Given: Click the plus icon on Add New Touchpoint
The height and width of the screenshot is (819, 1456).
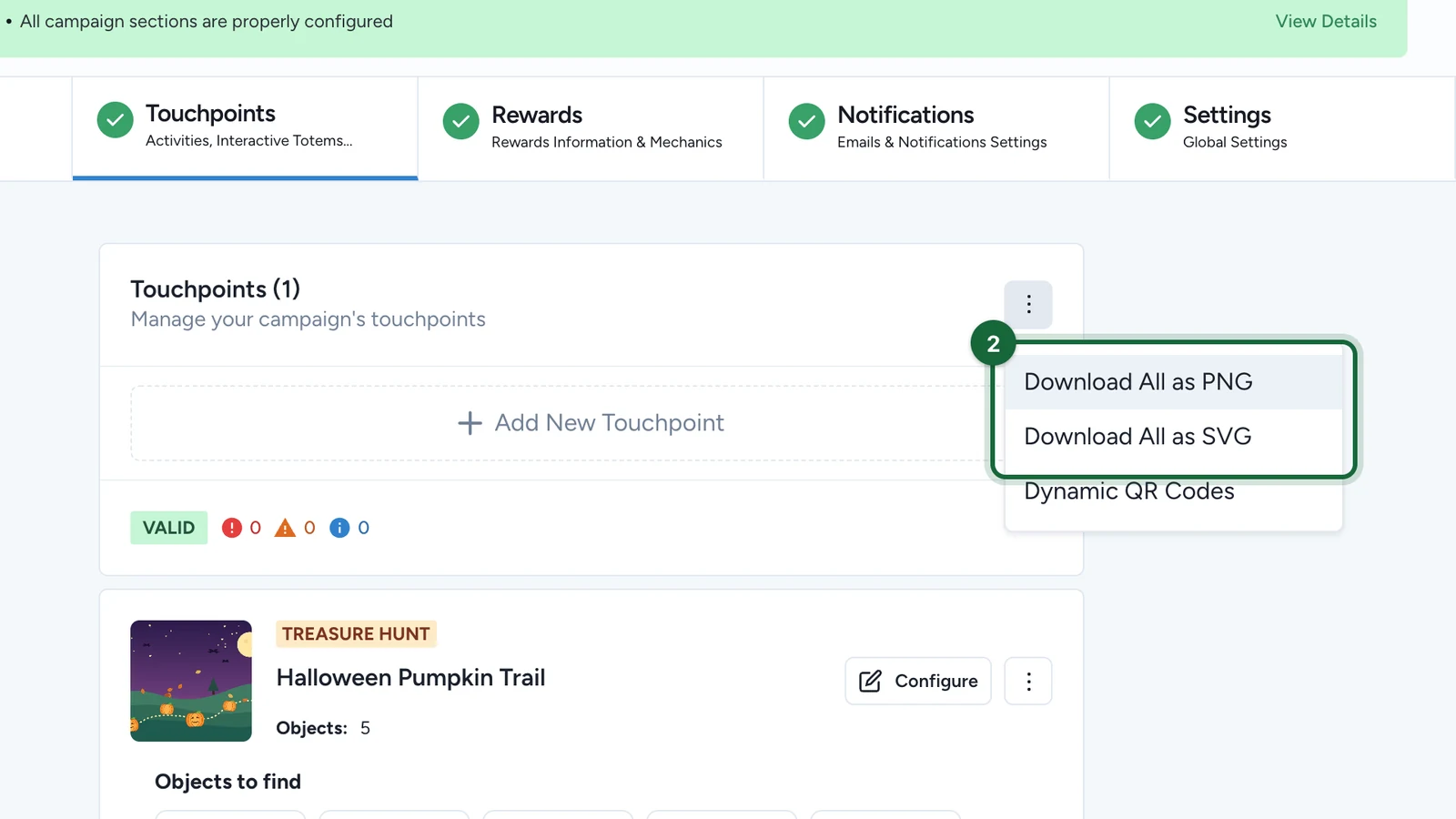Looking at the screenshot, I should pos(470,423).
